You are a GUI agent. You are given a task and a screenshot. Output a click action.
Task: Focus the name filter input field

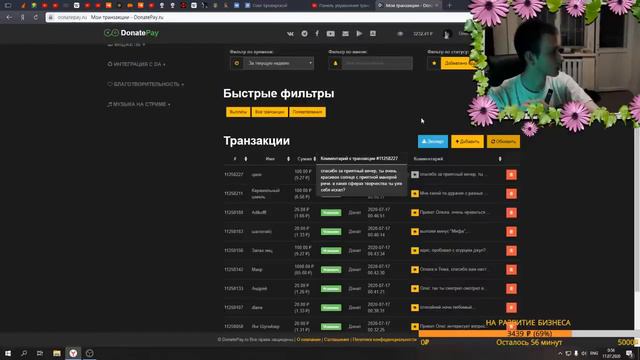377,63
